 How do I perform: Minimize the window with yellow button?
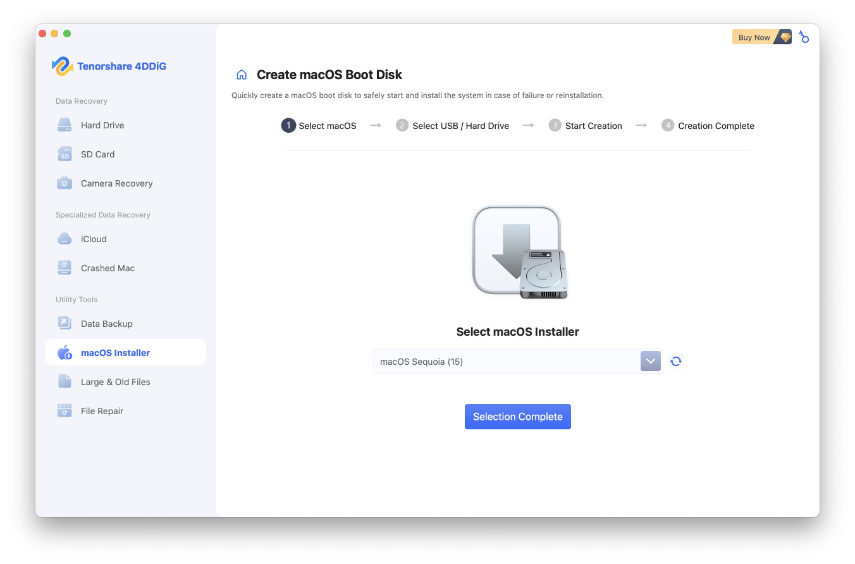coord(55,34)
